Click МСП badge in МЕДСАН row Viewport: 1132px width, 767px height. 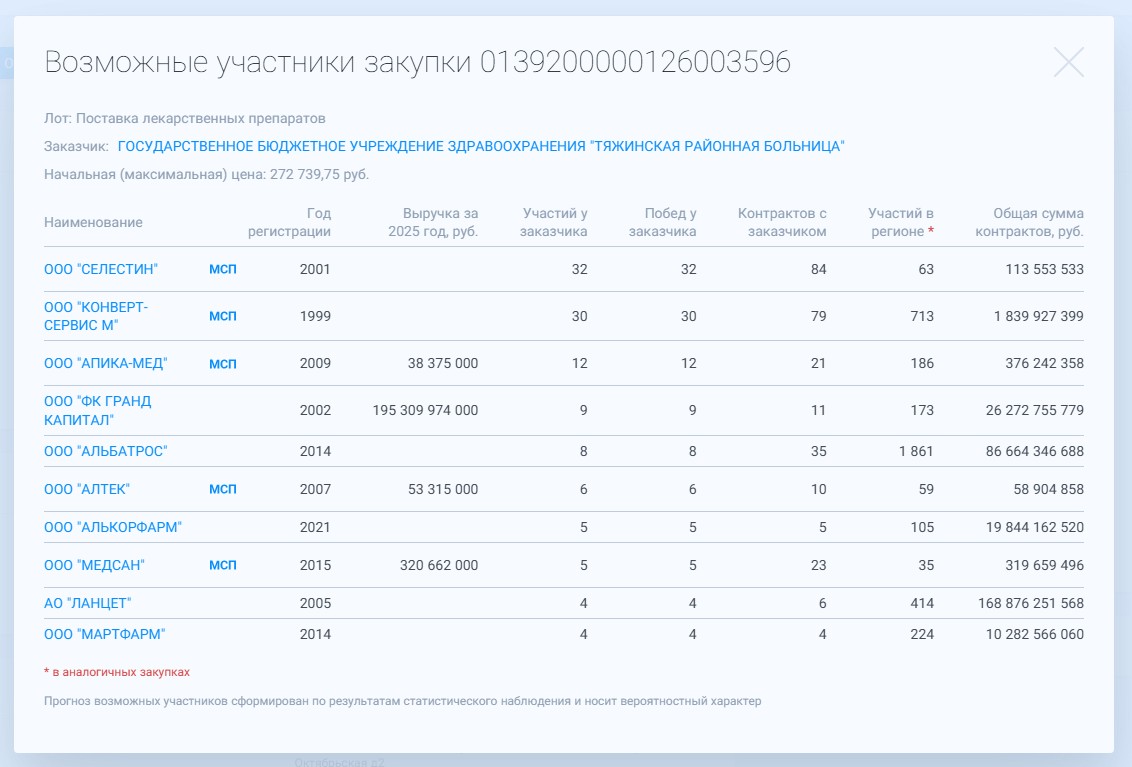coord(222,566)
